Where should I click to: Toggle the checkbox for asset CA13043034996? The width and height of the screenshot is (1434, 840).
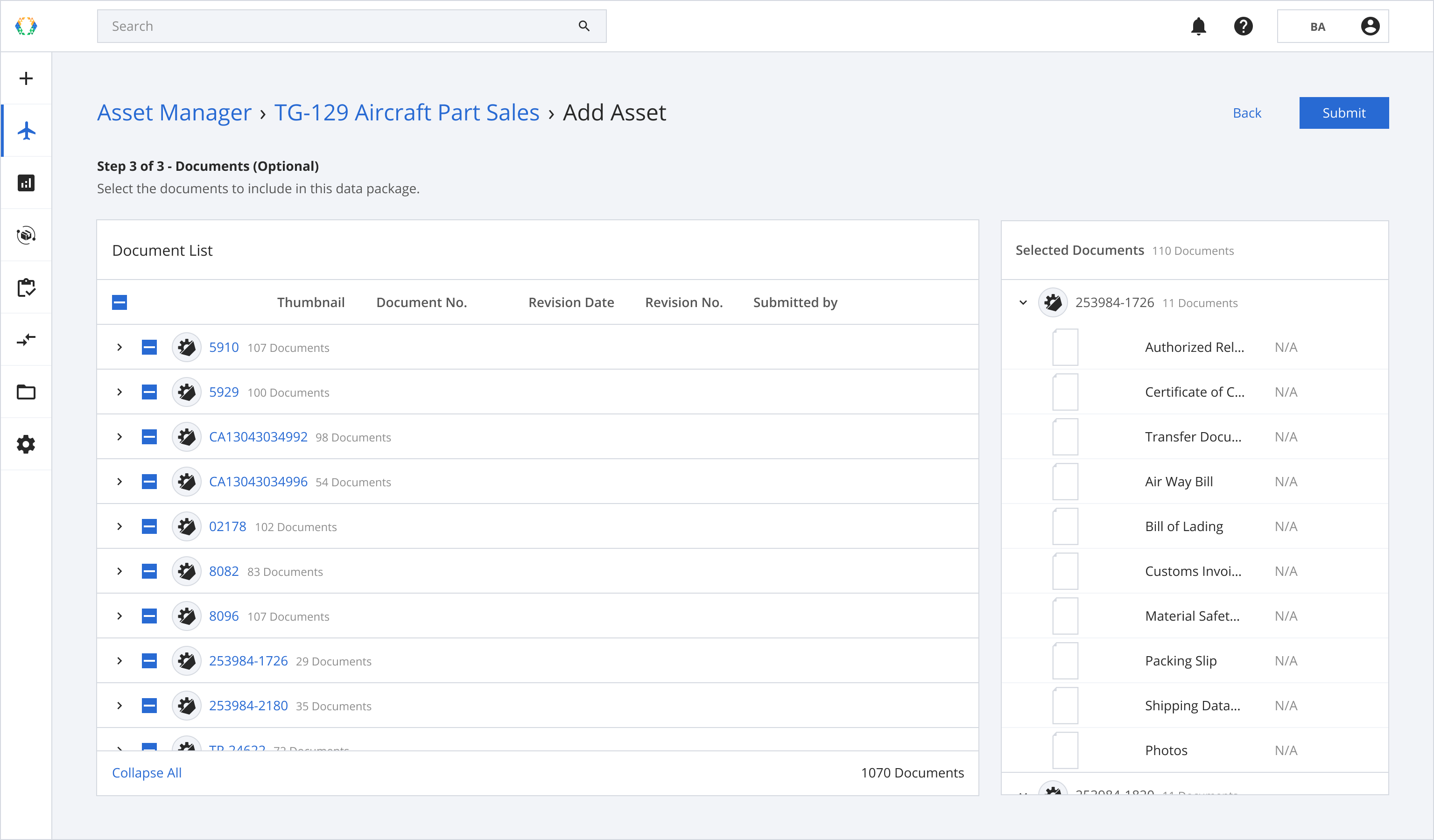point(149,482)
